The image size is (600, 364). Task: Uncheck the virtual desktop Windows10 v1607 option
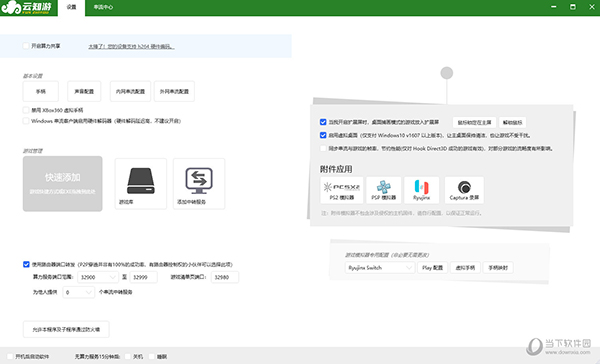(x=323, y=135)
